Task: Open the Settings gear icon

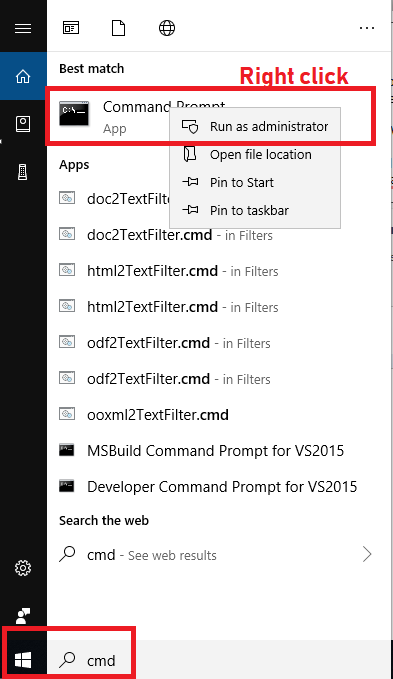Action: click(23, 568)
